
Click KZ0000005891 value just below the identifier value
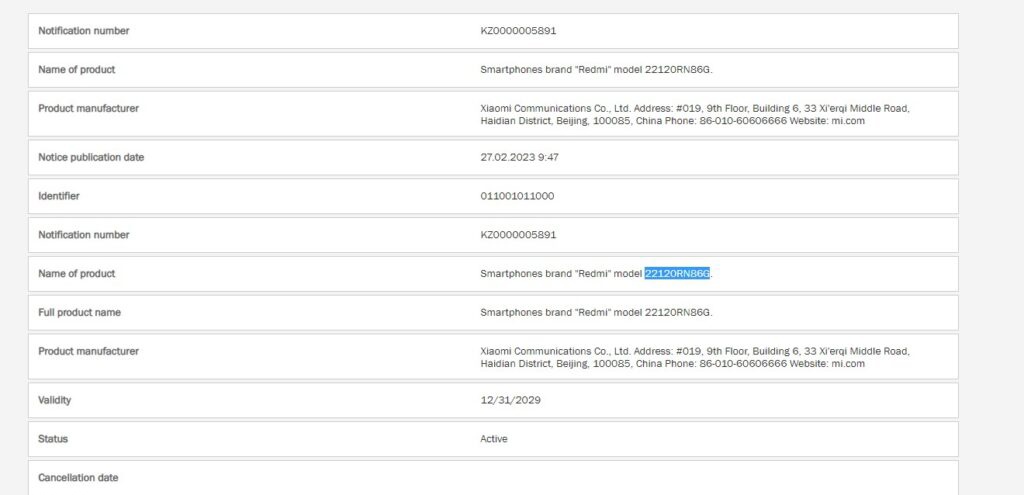[x=518, y=235]
